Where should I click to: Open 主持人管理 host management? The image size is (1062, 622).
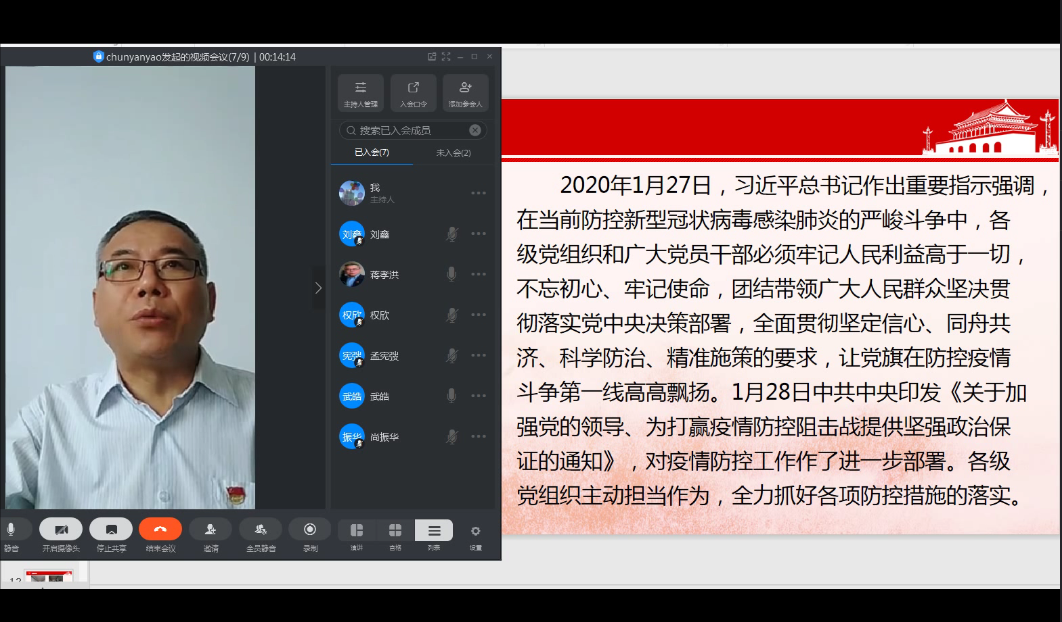pos(361,91)
